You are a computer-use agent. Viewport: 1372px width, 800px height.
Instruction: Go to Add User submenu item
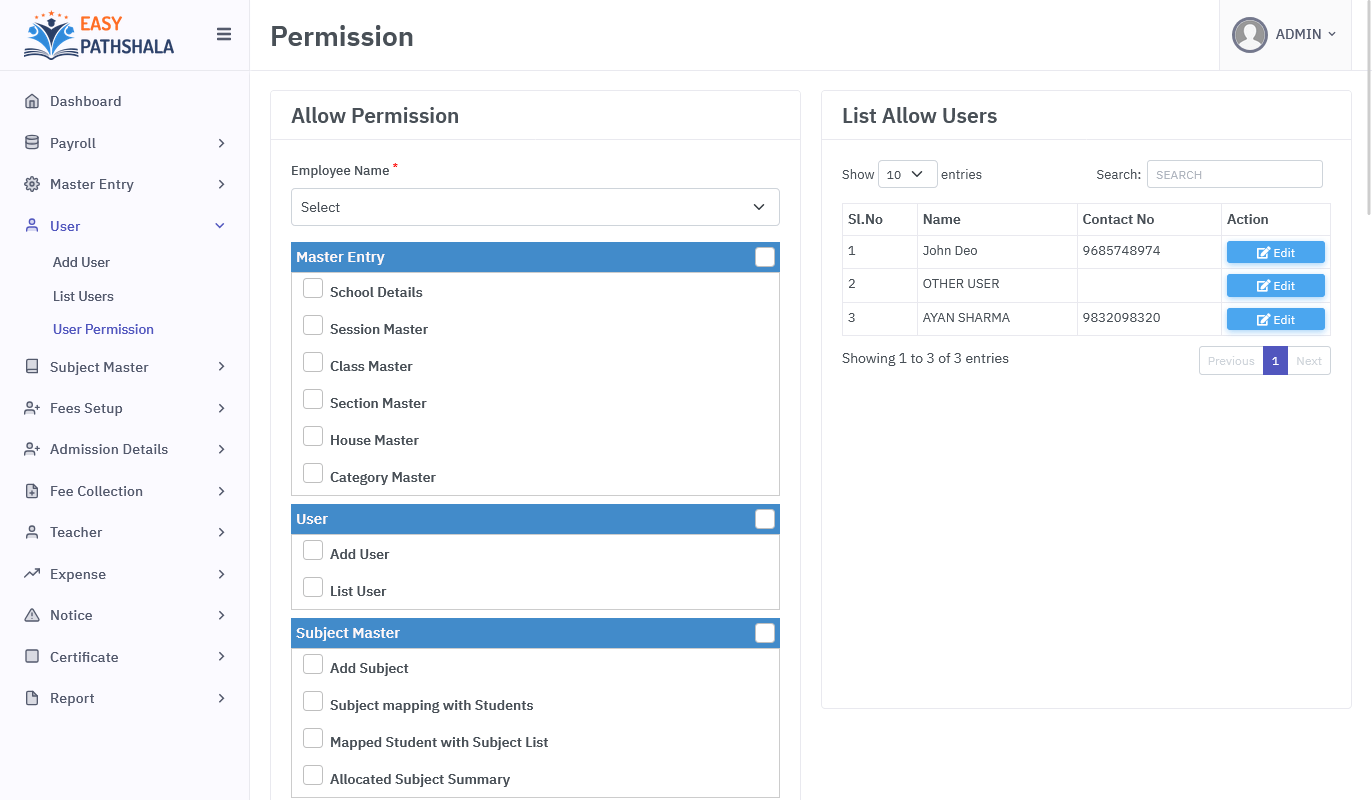click(x=81, y=262)
